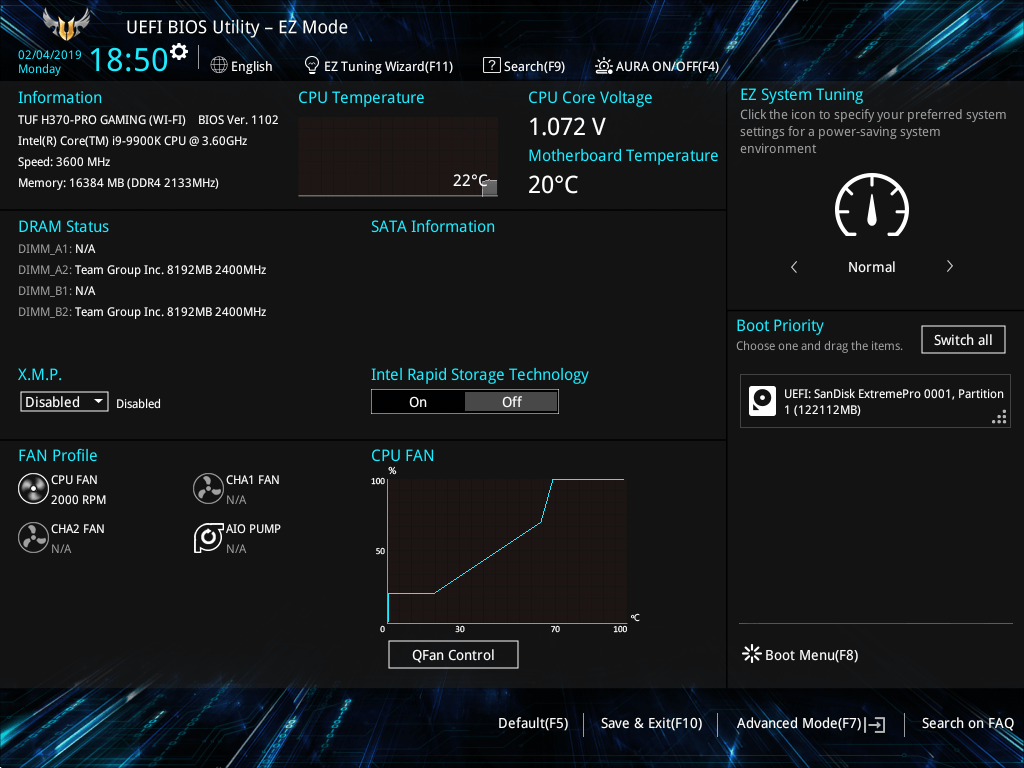Viewport: 1024px width, 768px height.
Task: Select the UEFI SanDisk ExtremePro boot entry
Action: coord(875,402)
